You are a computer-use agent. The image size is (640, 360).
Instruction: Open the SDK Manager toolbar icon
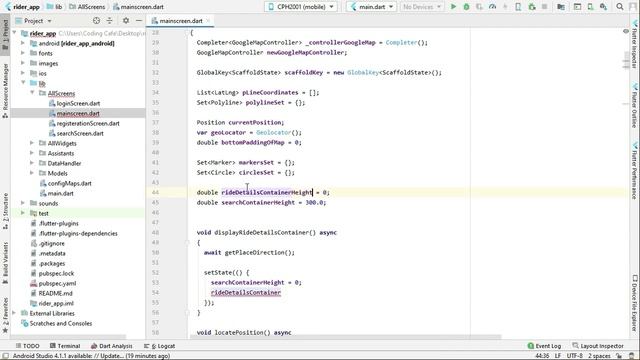pos(603,7)
